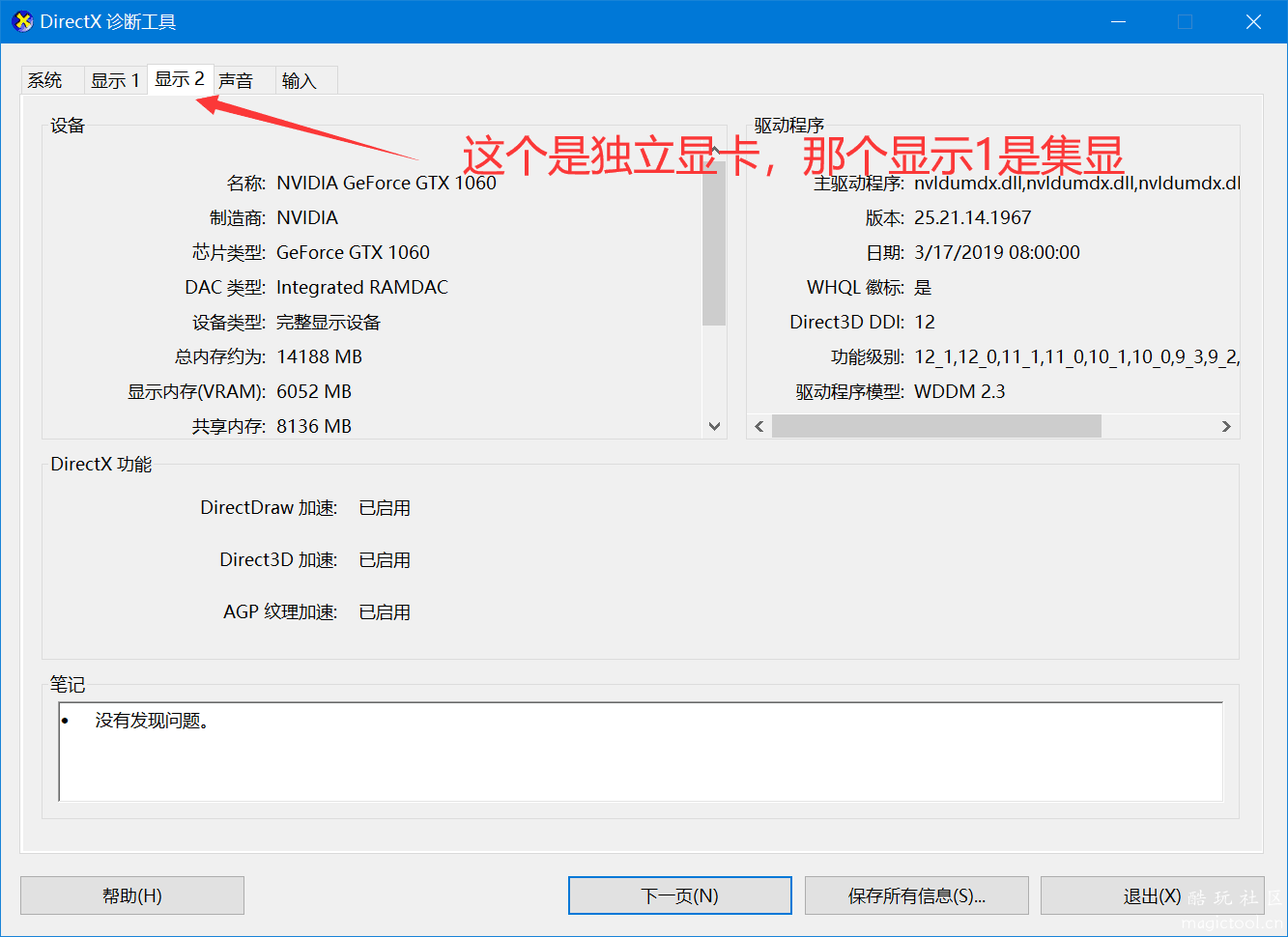This screenshot has height=937, width=1288.
Task: Click the 帮助(H) button
Action: (x=131, y=894)
